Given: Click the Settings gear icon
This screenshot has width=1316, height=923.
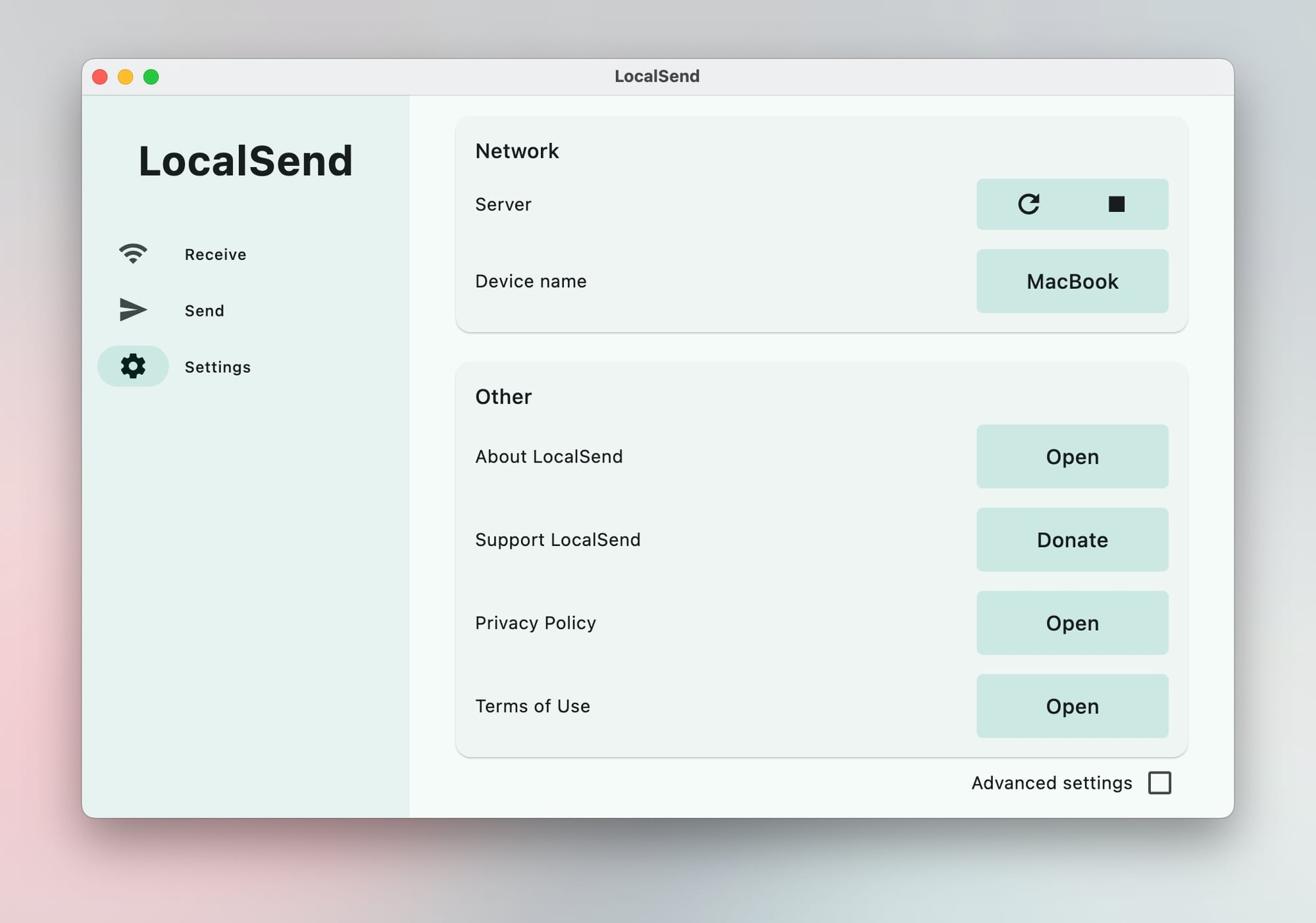Looking at the screenshot, I should pyautogui.click(x=133, y=366).
